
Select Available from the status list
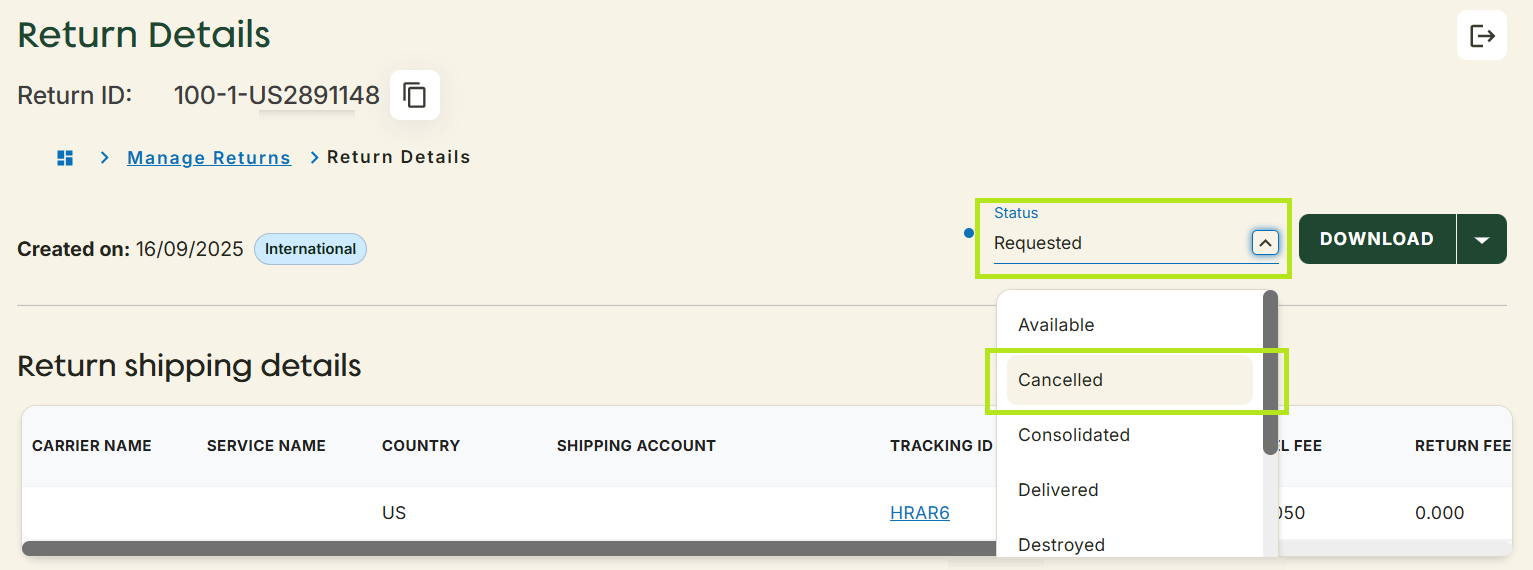(1056, 325)
